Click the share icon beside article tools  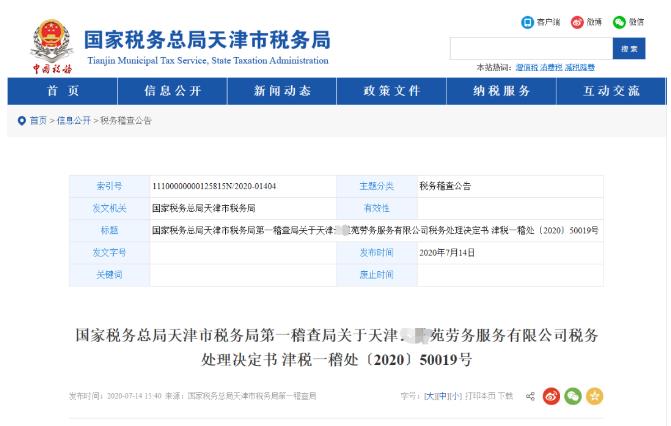pyautogui.click(x=530, y=396)
